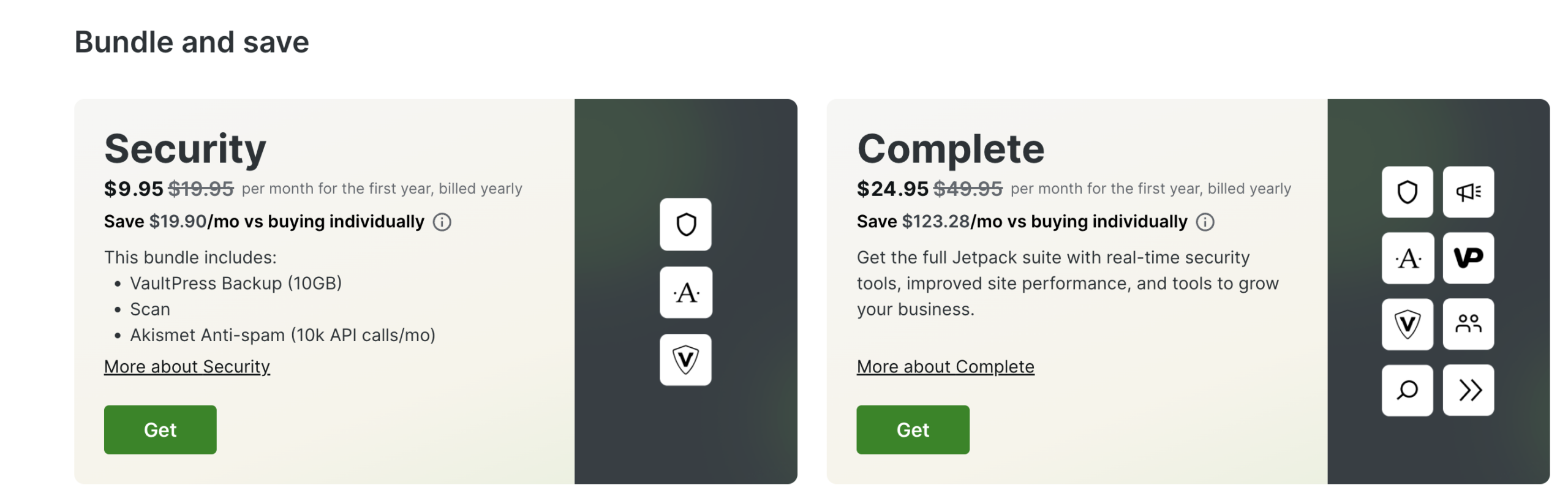Viewport: 1568px width, 501px height.
Task: Click the CRM people icon in Complete card
Action: pos(1468,324)
